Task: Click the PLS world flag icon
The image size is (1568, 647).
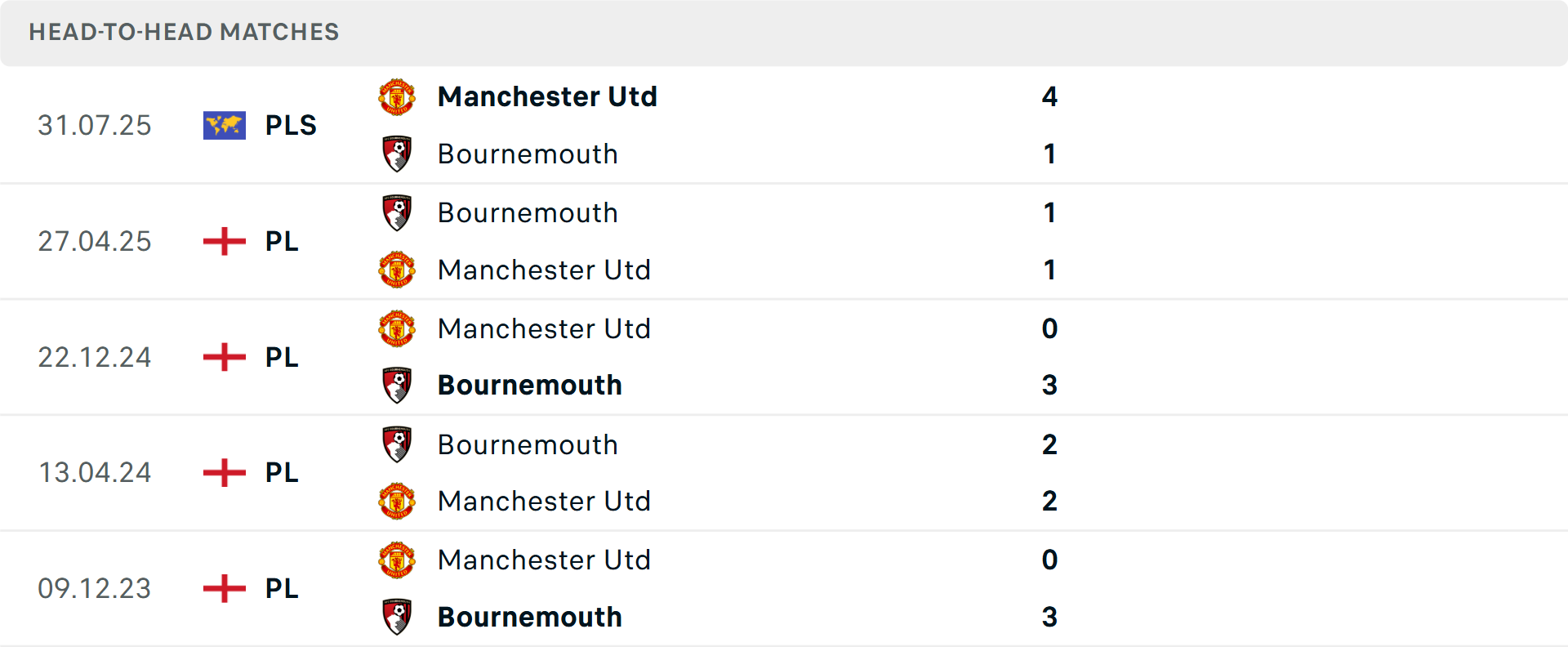Action: click(225, 125)
